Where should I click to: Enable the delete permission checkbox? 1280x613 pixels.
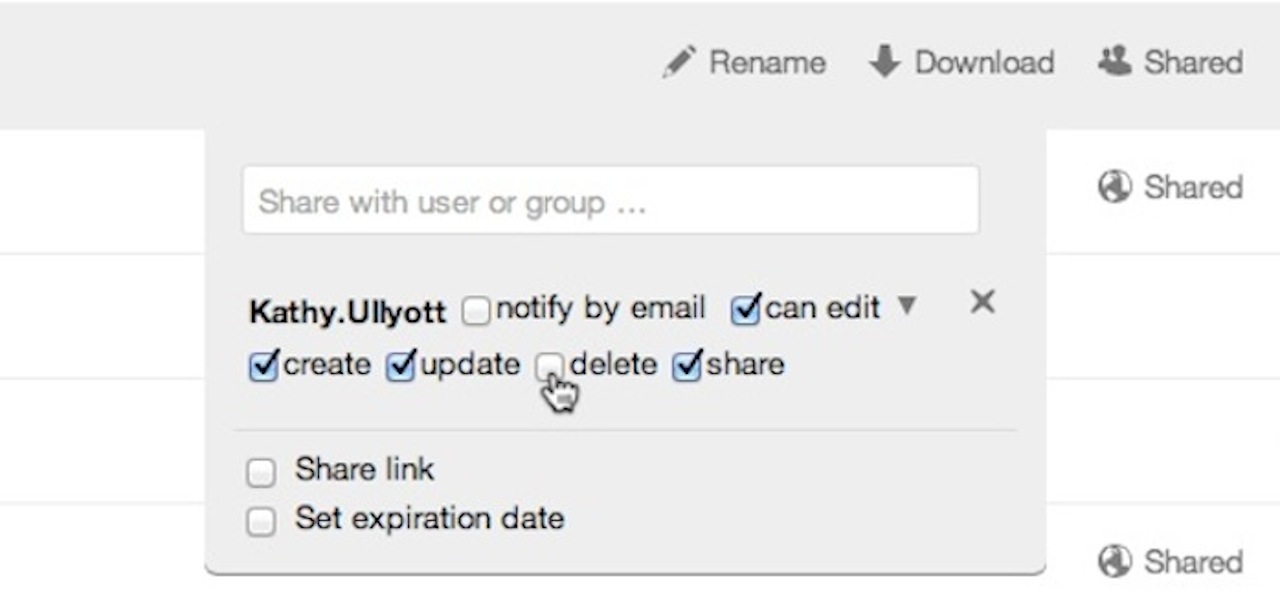click(548, 367)
